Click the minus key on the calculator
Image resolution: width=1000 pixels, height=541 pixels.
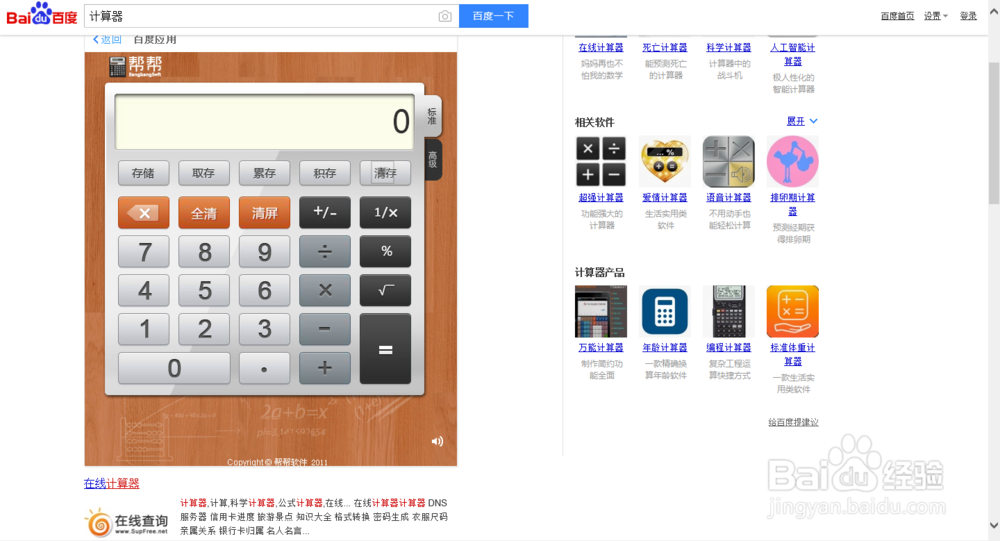325,329
